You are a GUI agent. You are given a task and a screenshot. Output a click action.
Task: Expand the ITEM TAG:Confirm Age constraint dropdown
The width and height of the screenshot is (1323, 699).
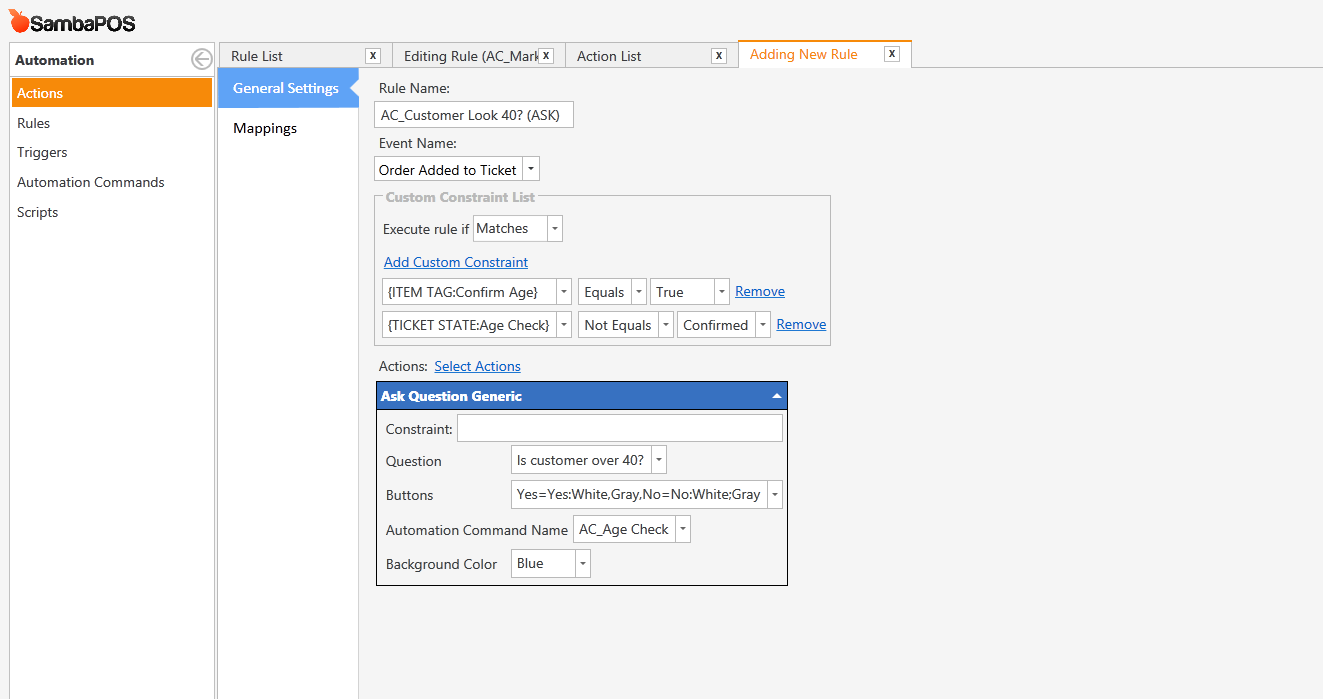(564, 292)
